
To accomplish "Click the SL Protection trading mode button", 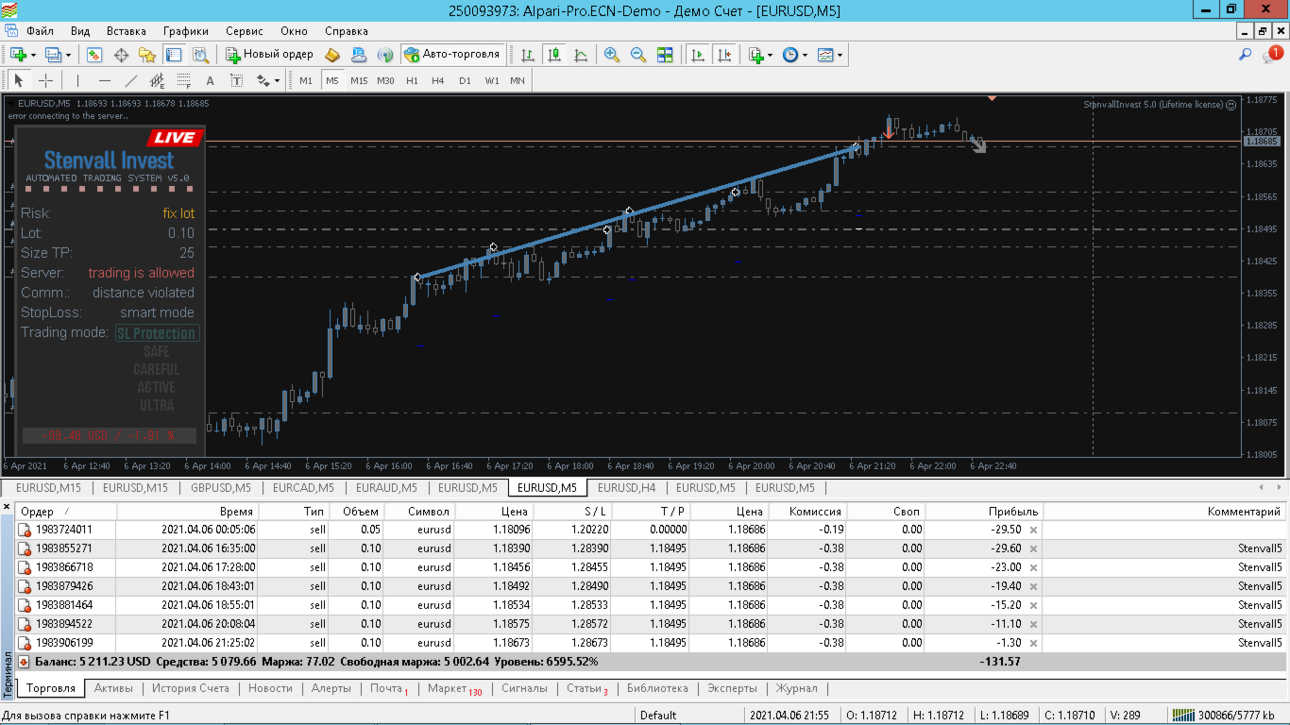I will [157, 333].
